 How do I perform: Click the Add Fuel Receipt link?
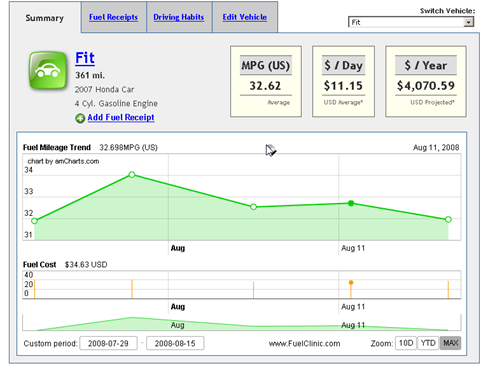tap(121, 117)
